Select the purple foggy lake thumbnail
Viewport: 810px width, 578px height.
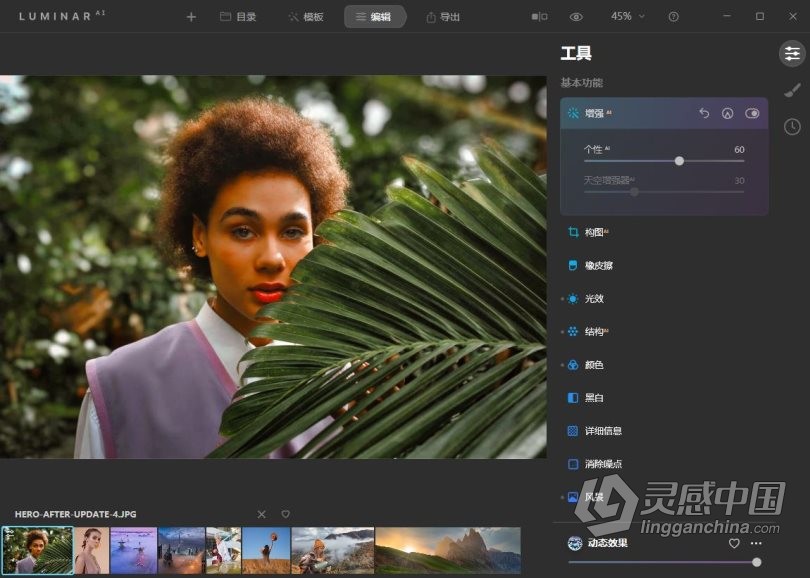click(x=133, y=551)
